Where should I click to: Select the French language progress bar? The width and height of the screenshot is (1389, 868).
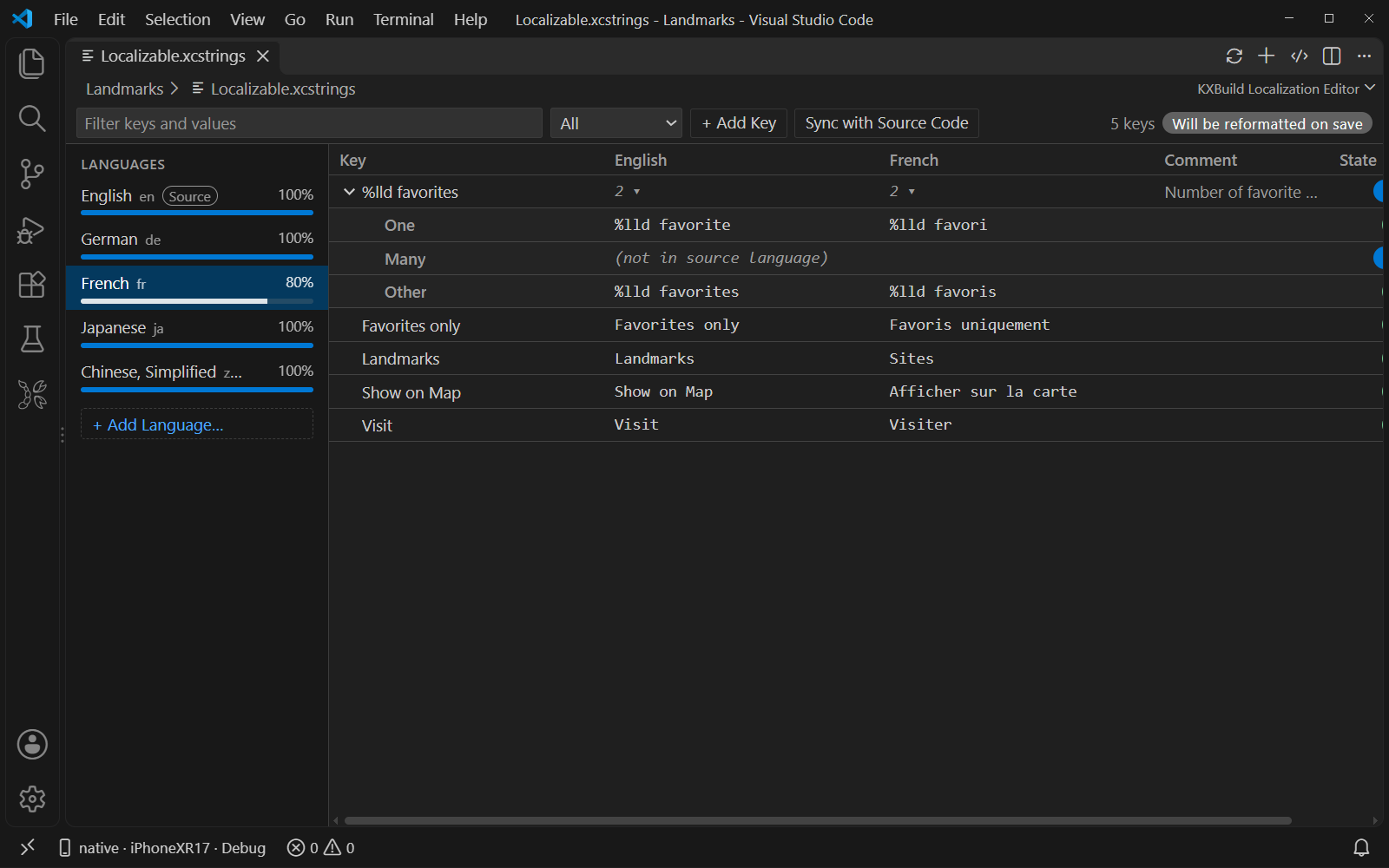[197, 301]
